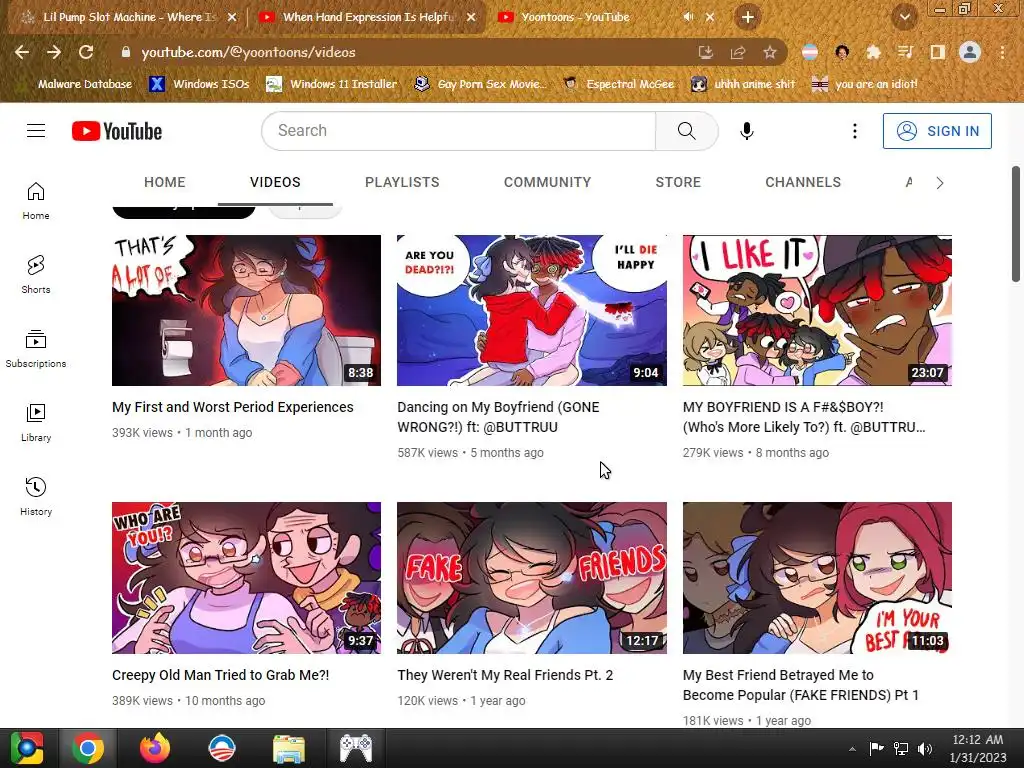Open a new tab with the plus button
This screenshot has width=1024, height=768.
[748, 17]
